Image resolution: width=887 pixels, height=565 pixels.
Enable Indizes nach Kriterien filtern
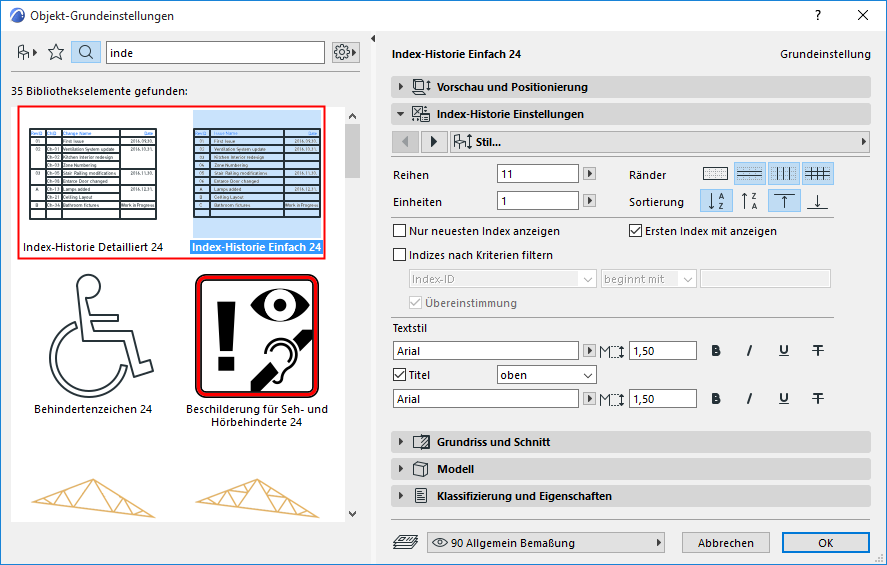point(399,255)
